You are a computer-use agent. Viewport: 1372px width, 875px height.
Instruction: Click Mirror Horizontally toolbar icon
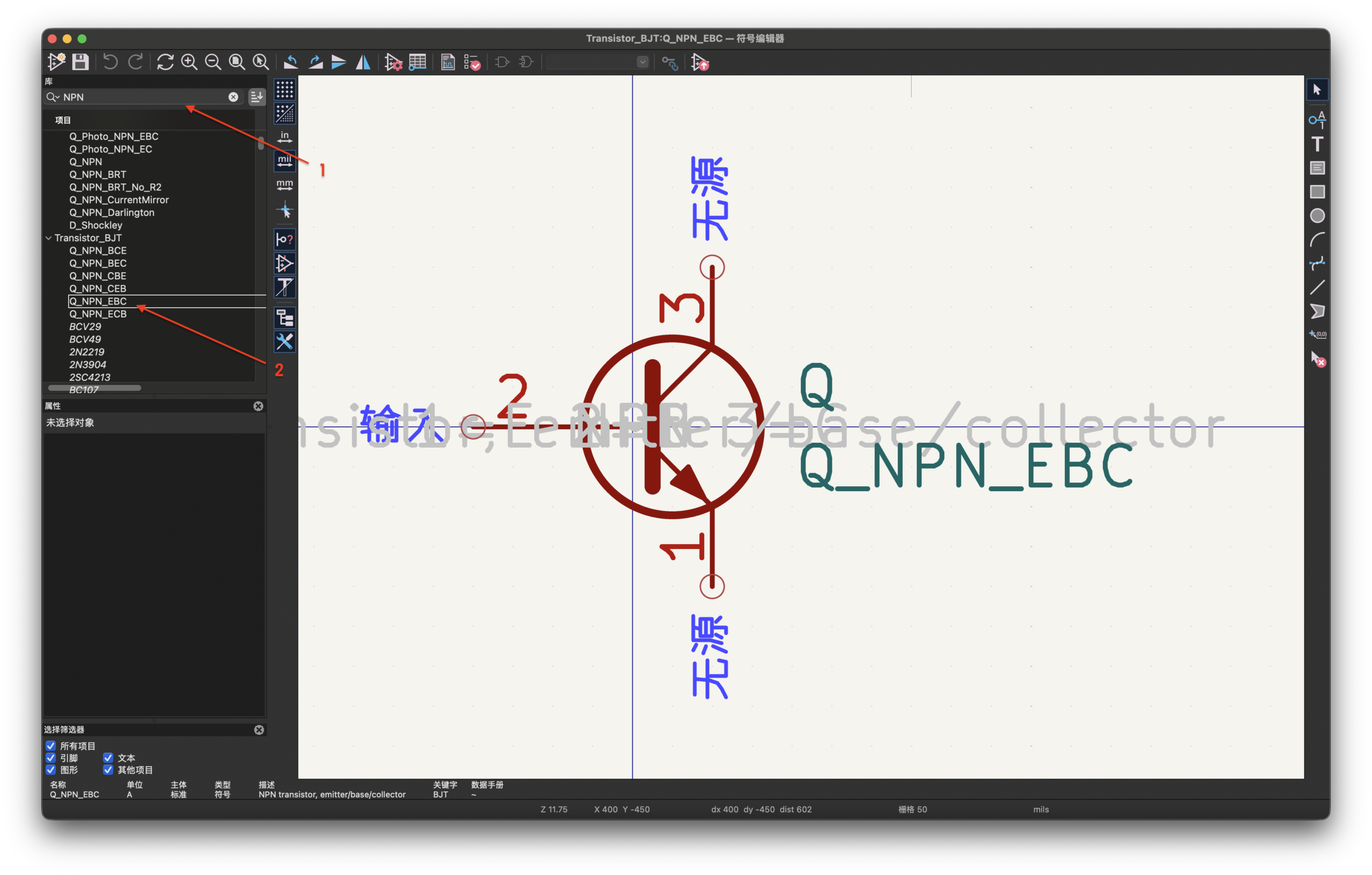[x=363, y=62]
